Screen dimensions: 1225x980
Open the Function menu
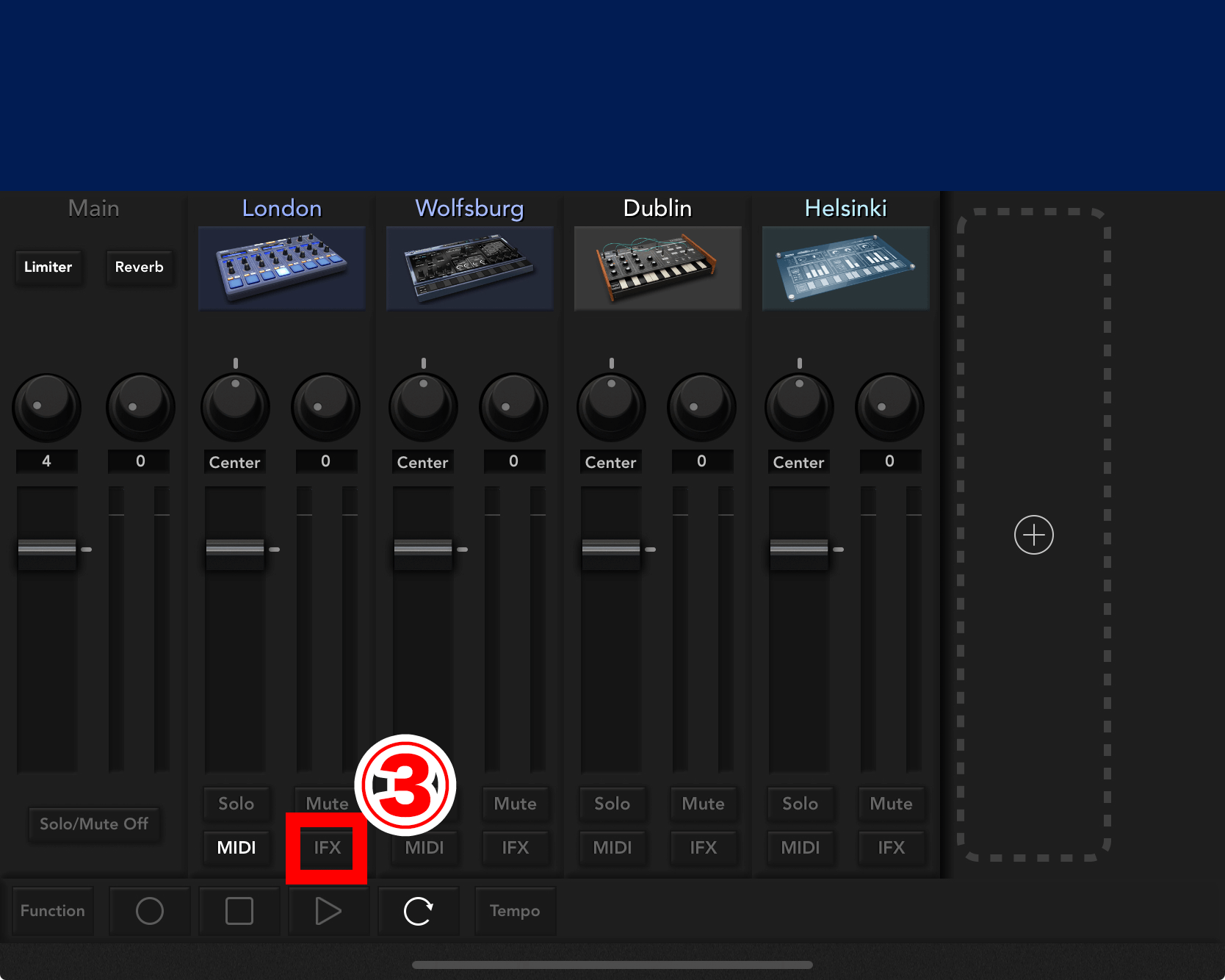53,911
